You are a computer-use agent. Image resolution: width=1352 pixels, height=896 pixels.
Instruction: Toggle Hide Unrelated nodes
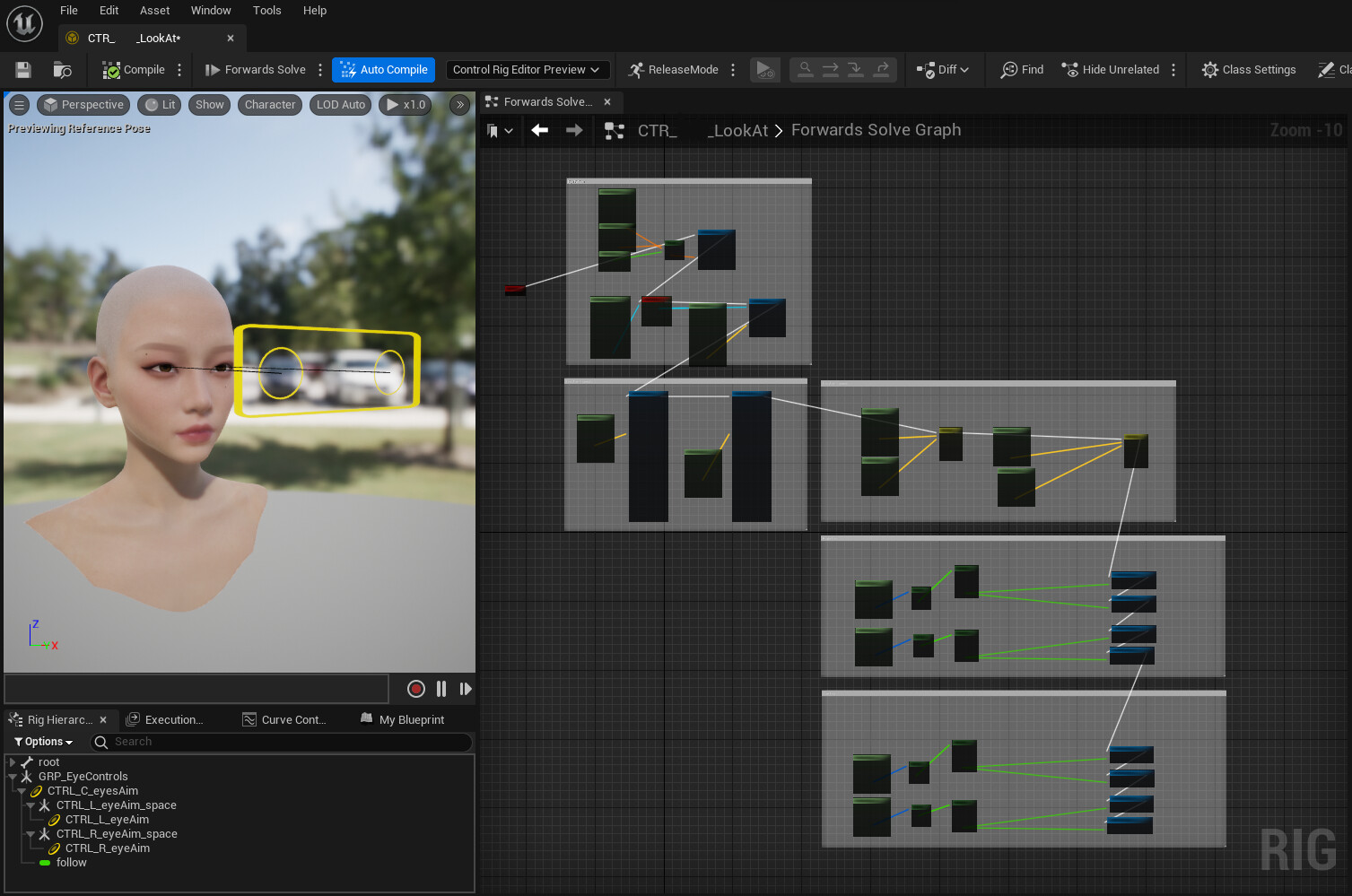tap(1110, 70)
